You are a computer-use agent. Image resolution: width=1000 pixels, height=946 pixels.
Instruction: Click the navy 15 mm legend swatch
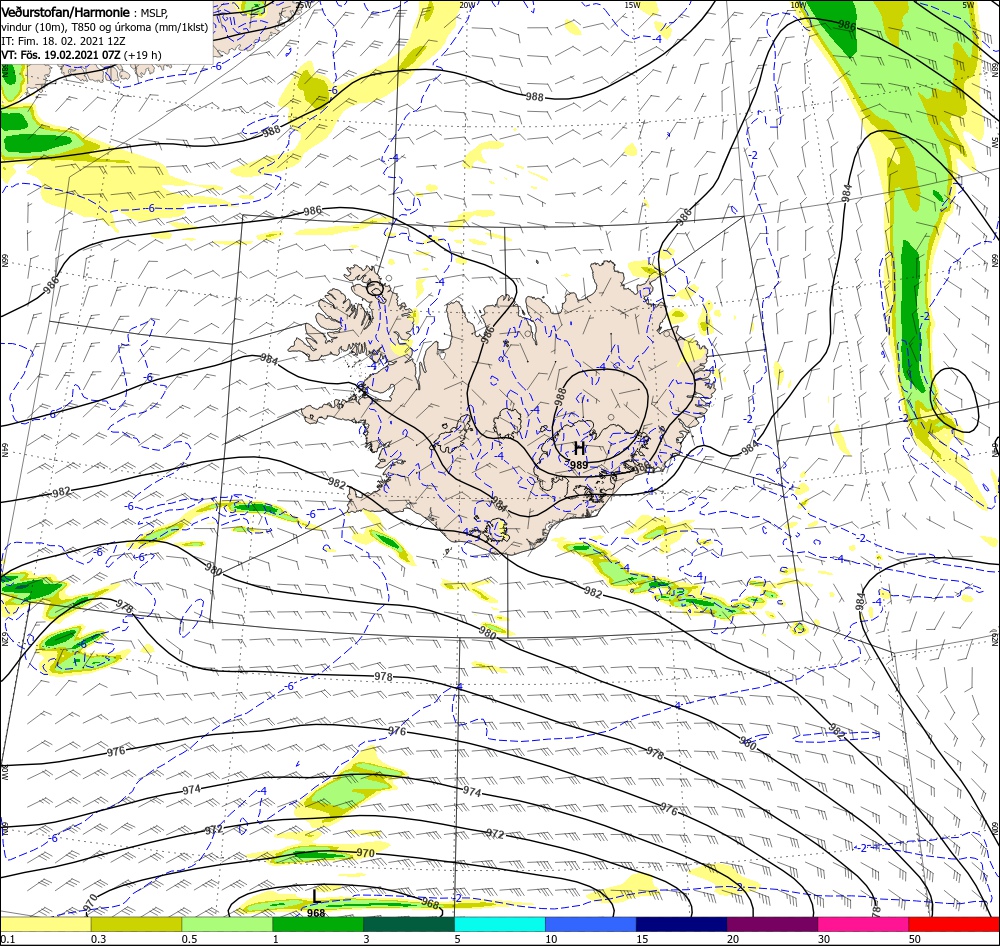click(x=682, y=924)
